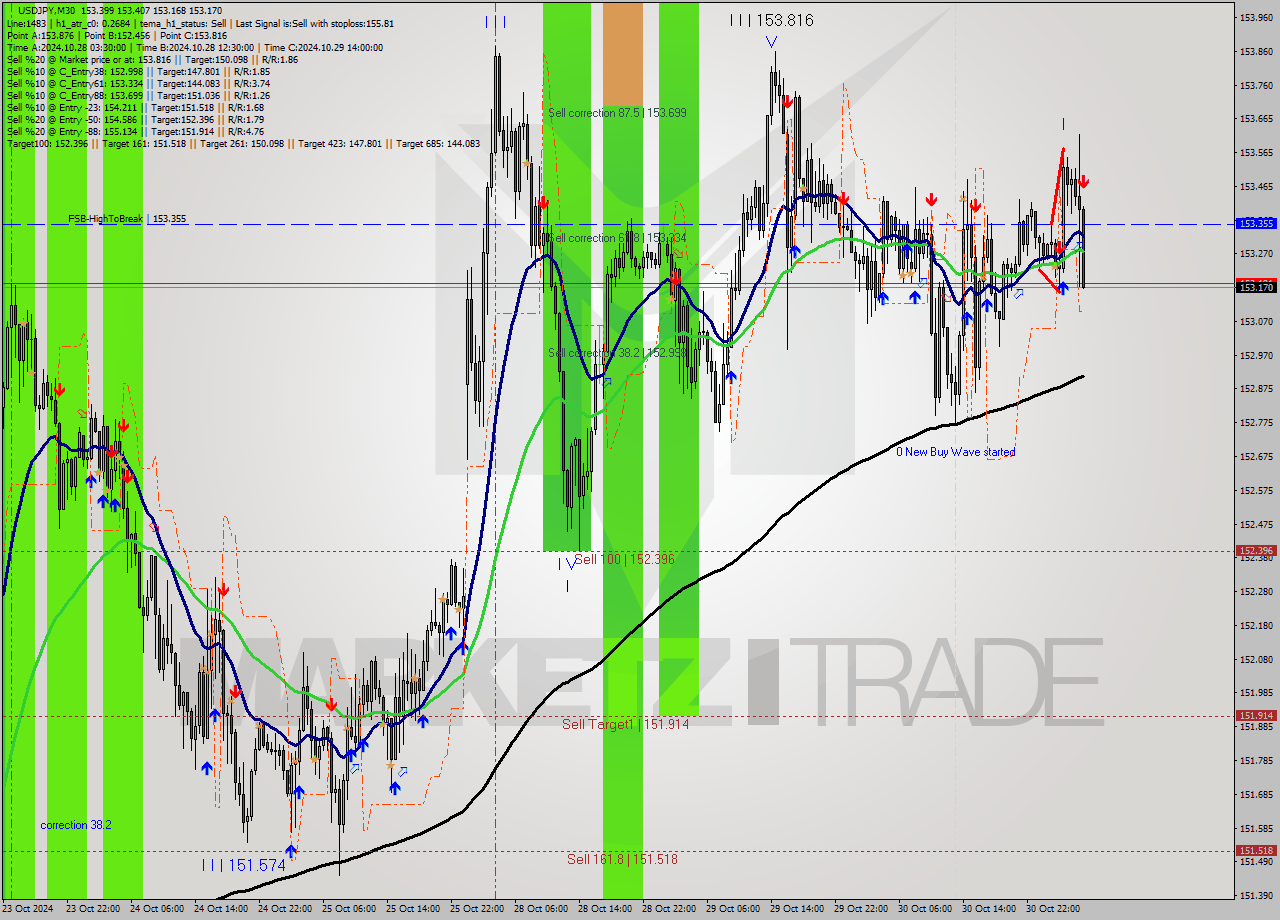
Task: Click the 'Target100: 152.396' targets line
Action: point(243,143)
